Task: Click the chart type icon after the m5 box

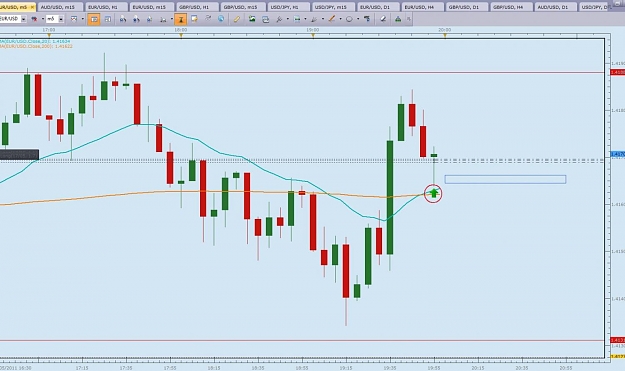Action: tap(74, 19)
